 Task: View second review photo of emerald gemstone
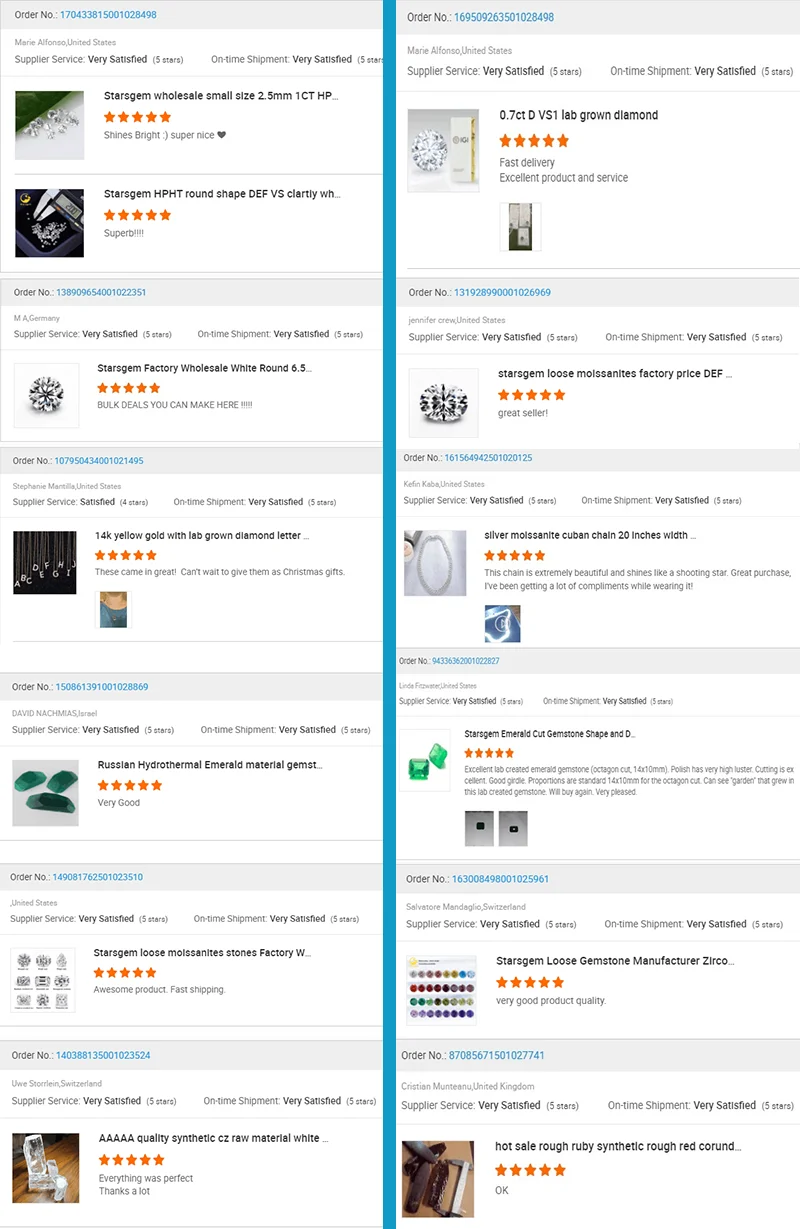tap(513, 828)
